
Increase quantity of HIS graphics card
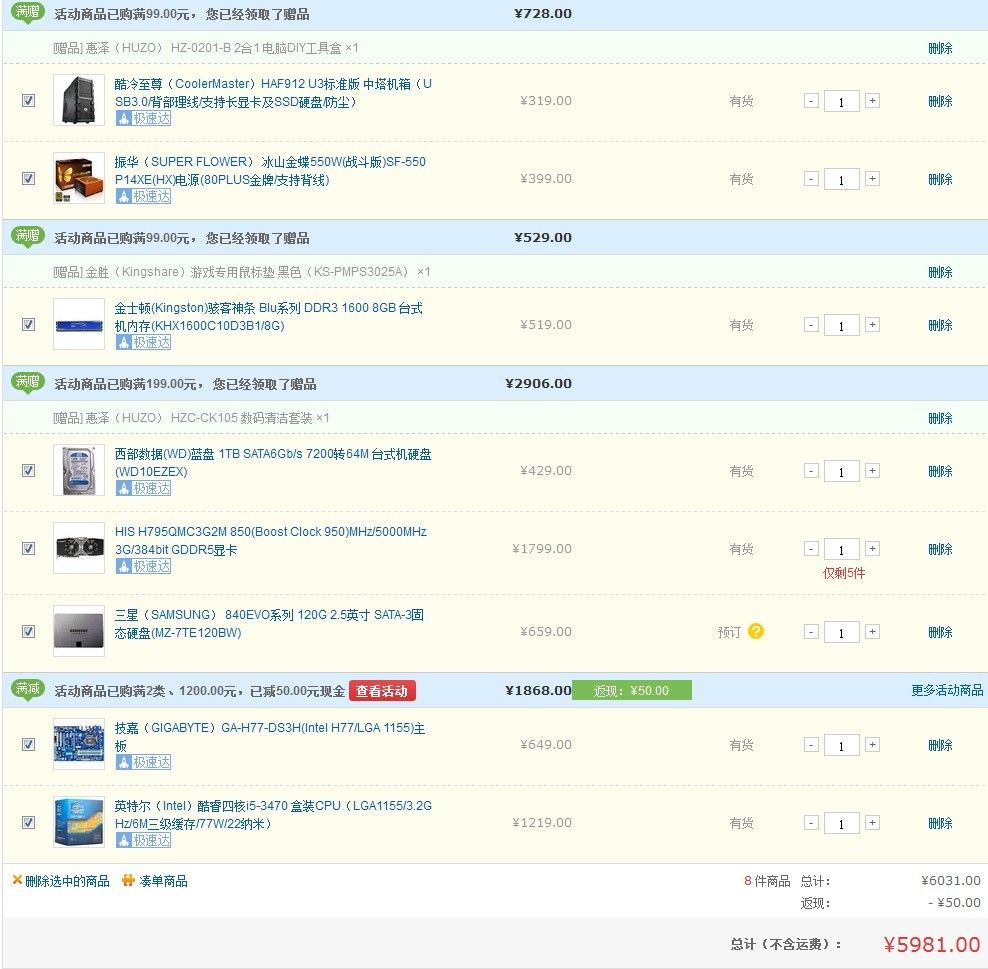[872, 549]
